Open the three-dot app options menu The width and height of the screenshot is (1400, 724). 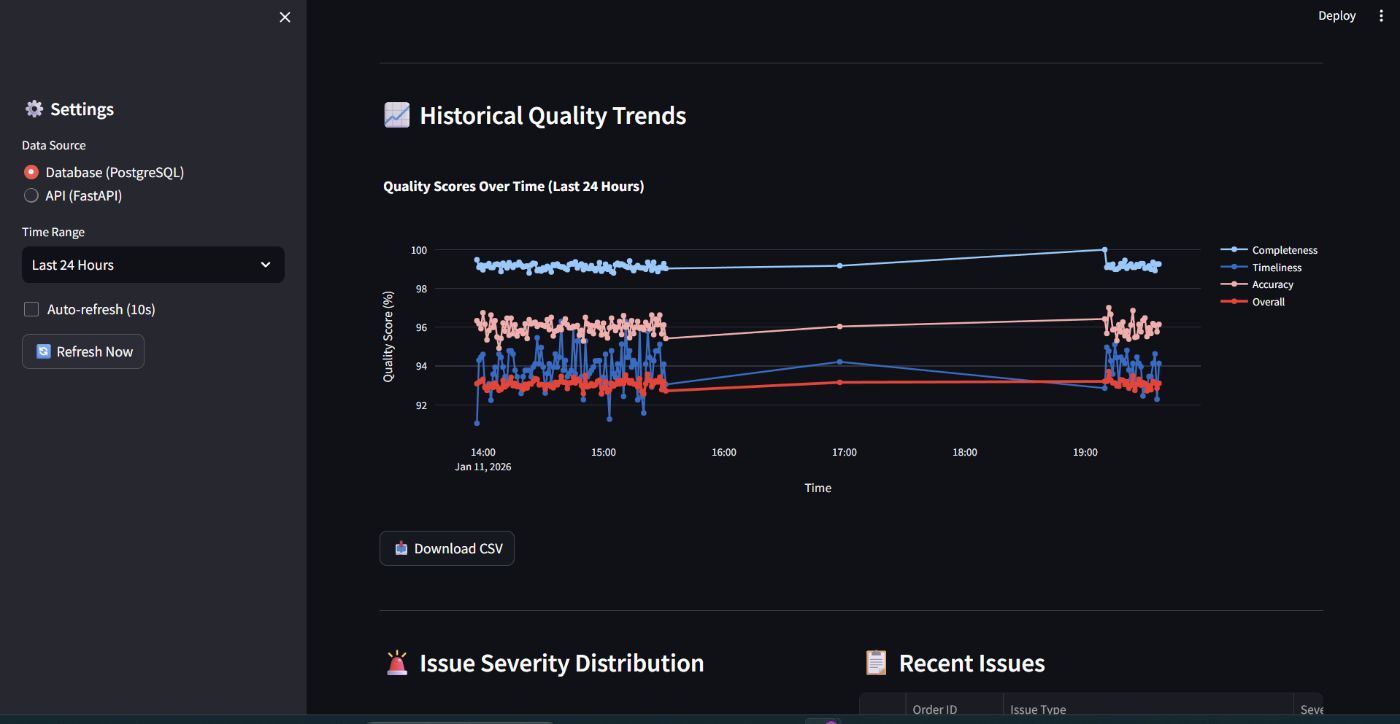tap(1381, 15)
